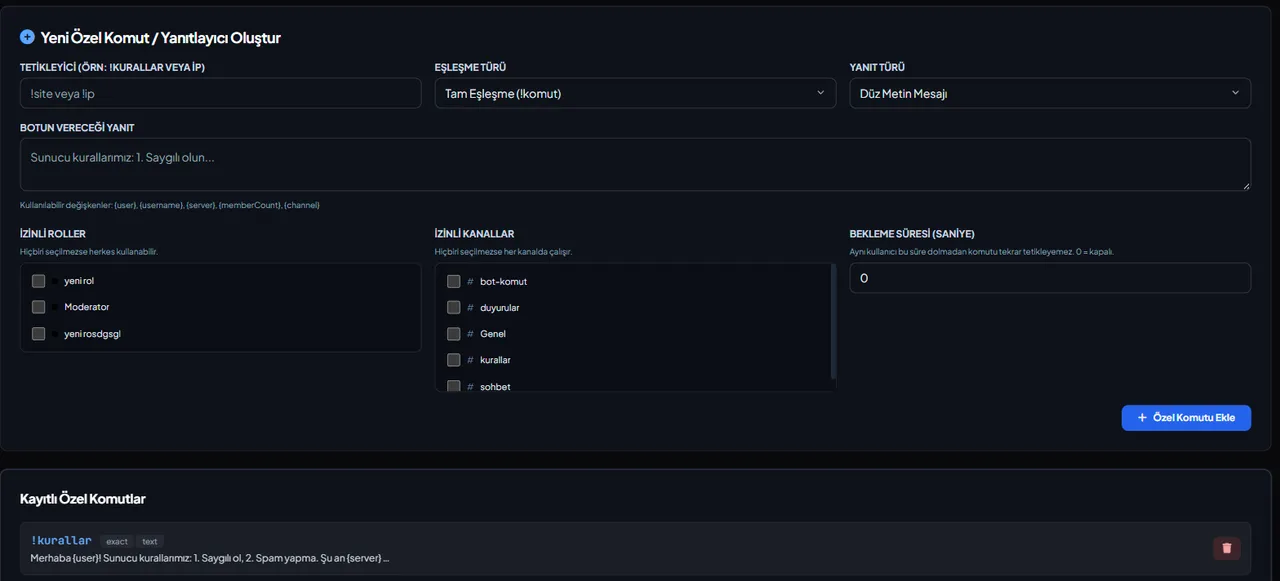Click the kurallar channel name in list
The height and width of the screenshot is (581, 1280).
495,360
